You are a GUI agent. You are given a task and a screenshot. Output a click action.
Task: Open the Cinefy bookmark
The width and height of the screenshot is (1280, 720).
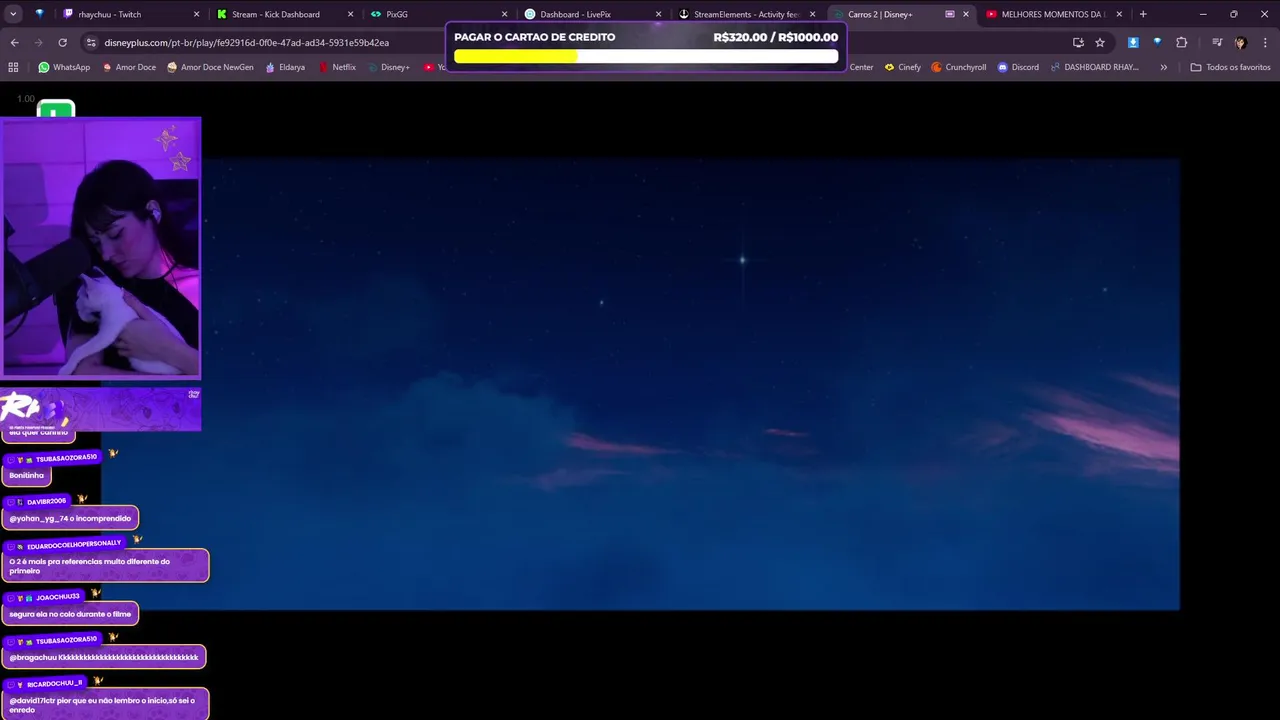(903, 67)
